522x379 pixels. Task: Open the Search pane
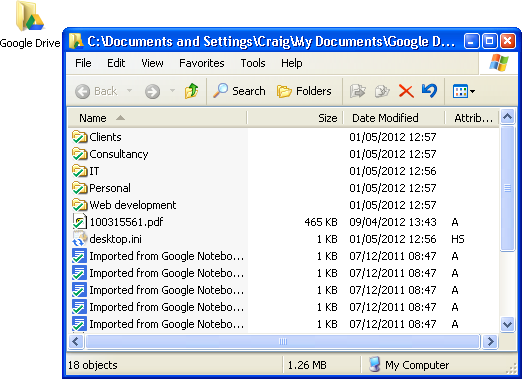[239, 91]
